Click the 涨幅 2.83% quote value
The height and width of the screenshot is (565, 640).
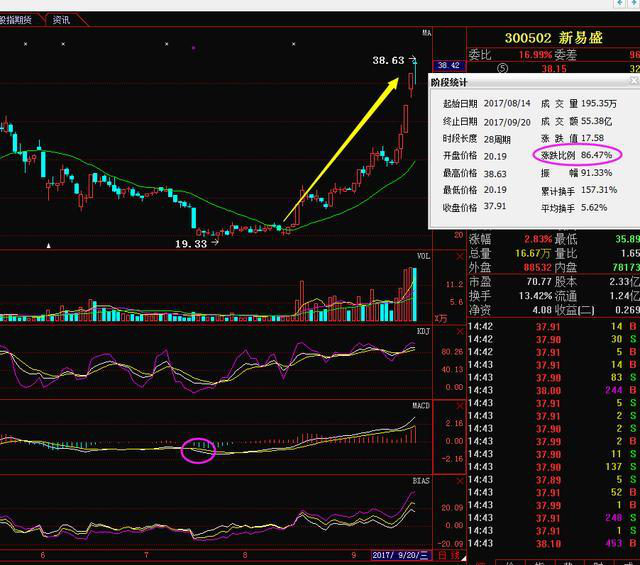pyautogui.click(x=538, y=239)
